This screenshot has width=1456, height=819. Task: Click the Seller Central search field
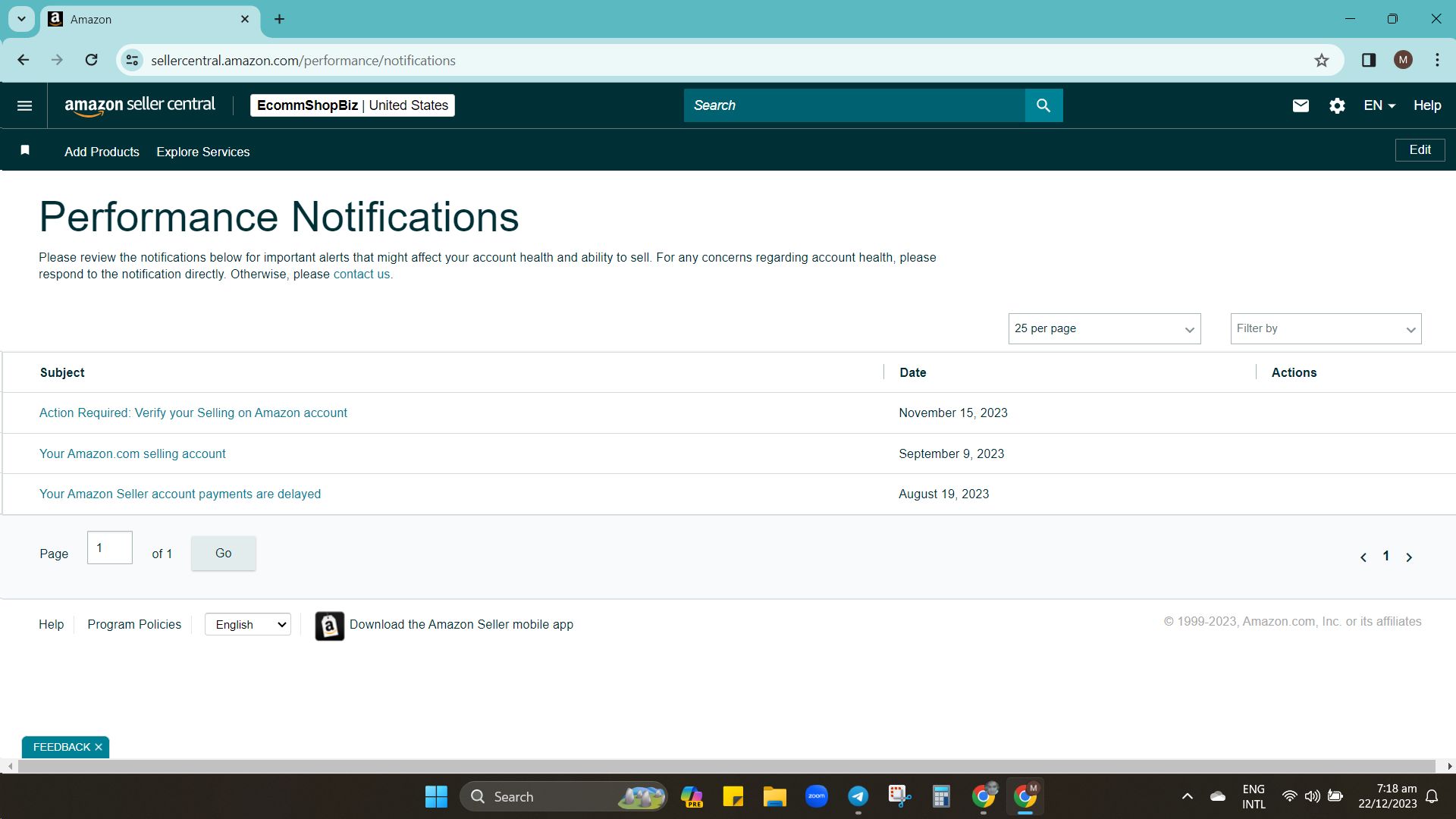855,105
